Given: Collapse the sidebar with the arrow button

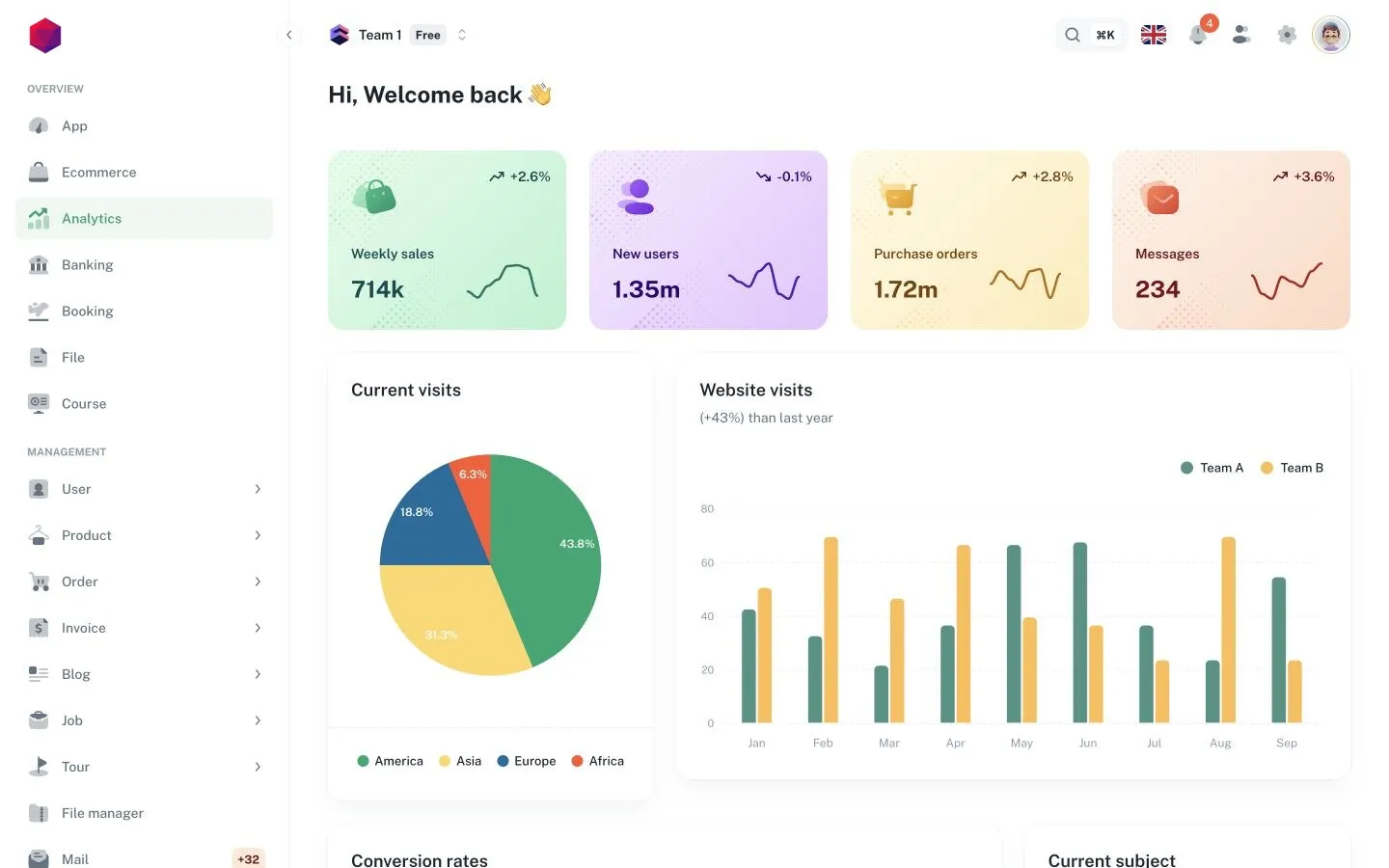Looking at the screenshot, I should click(x=288, y=35).
